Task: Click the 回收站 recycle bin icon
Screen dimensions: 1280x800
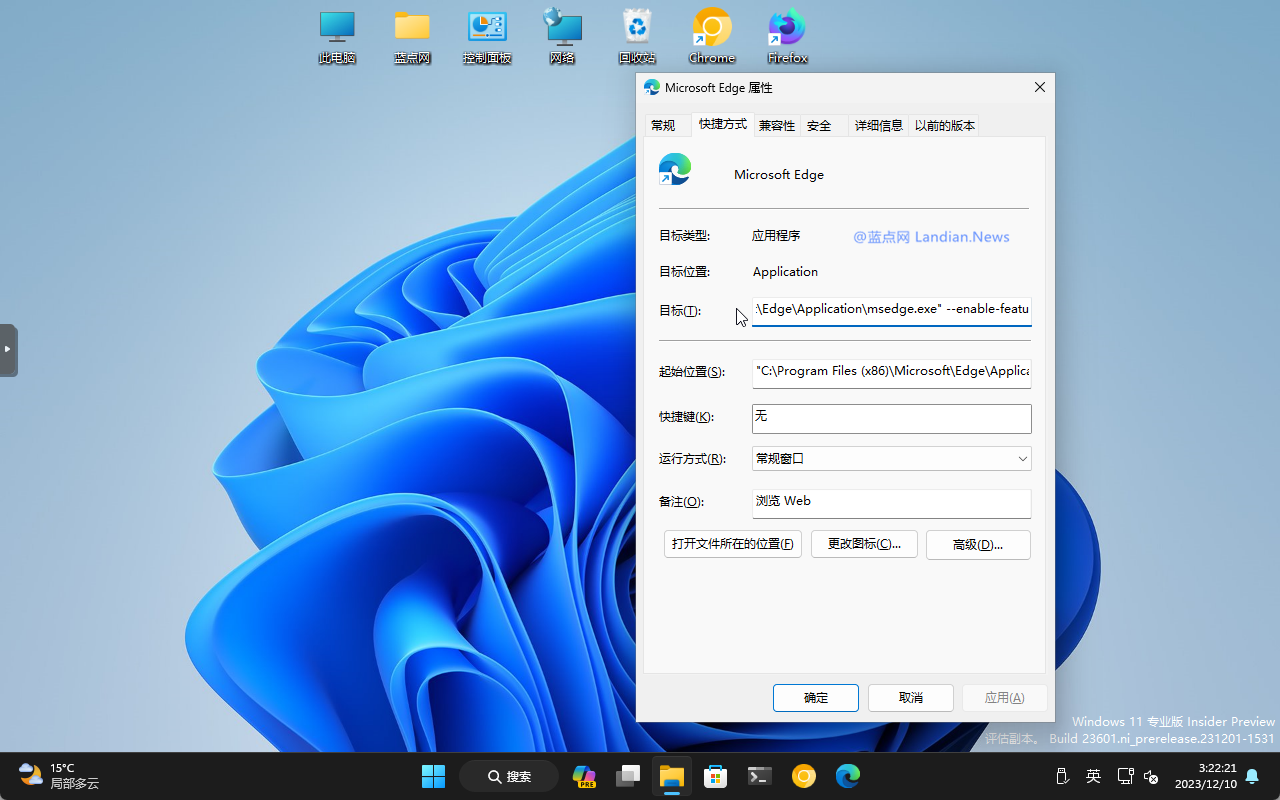Action: point(637,37)
